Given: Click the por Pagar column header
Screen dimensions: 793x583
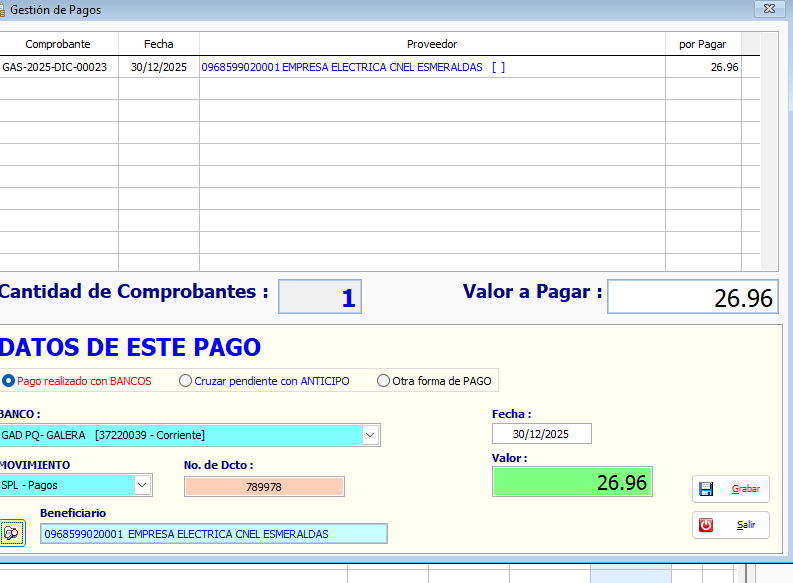Looking at the screenshot, I should point(702,44).
